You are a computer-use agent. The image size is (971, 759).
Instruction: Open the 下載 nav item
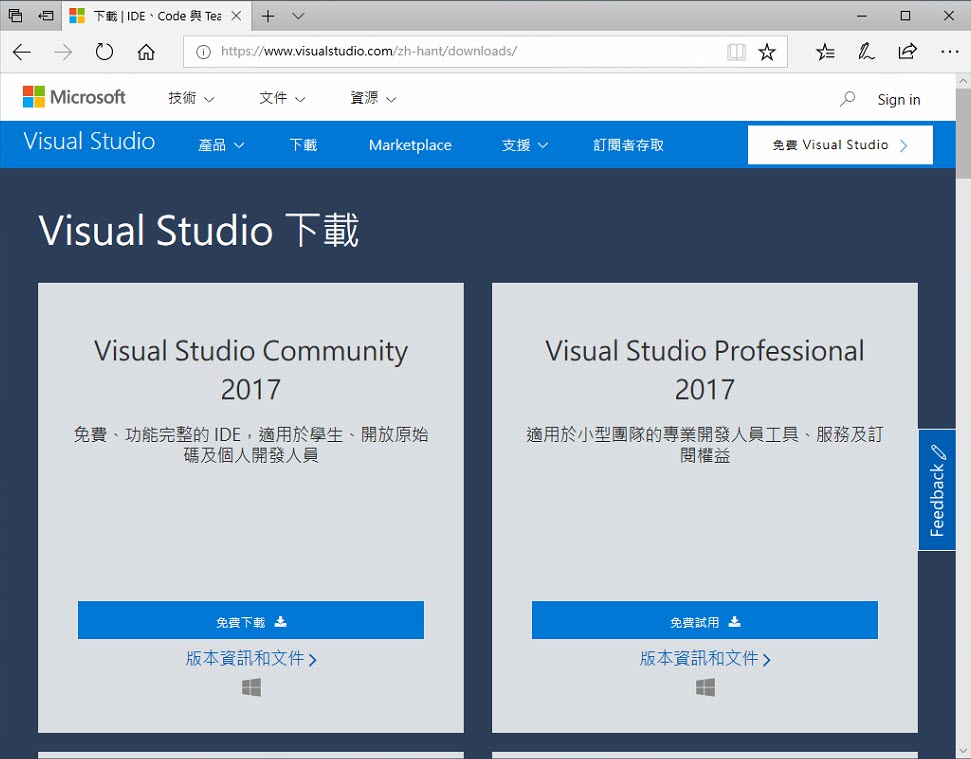point(303,145)
